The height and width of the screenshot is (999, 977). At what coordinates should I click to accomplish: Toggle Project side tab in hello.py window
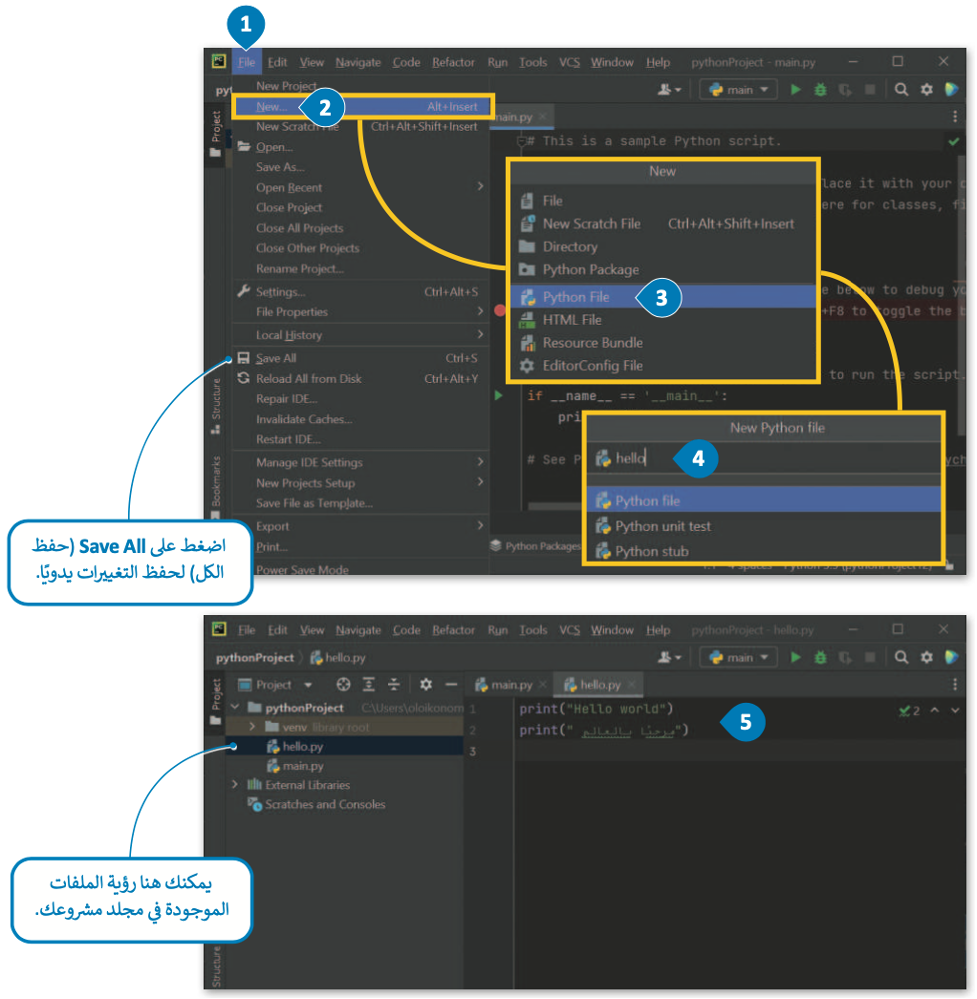(215, 700)
